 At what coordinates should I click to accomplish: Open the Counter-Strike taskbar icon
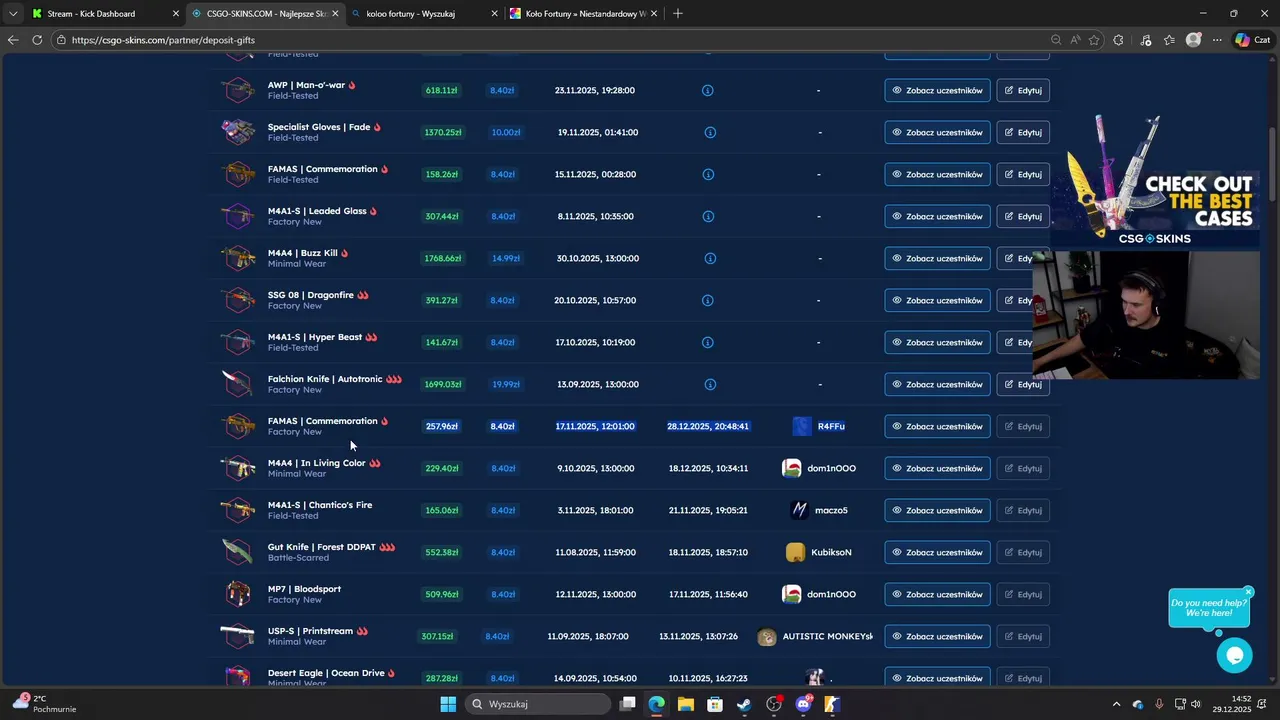click(832, 704)
